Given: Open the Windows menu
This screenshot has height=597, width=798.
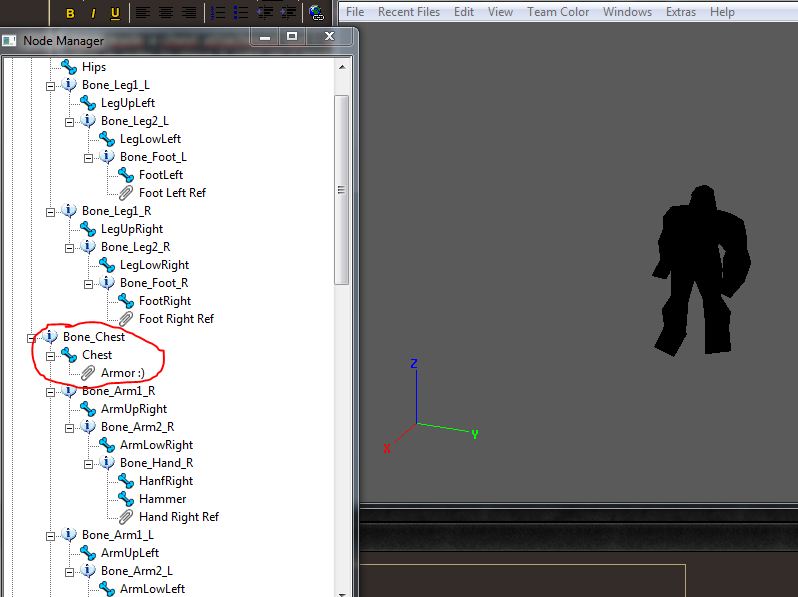Looking at the screenshot, I should 627,12.
